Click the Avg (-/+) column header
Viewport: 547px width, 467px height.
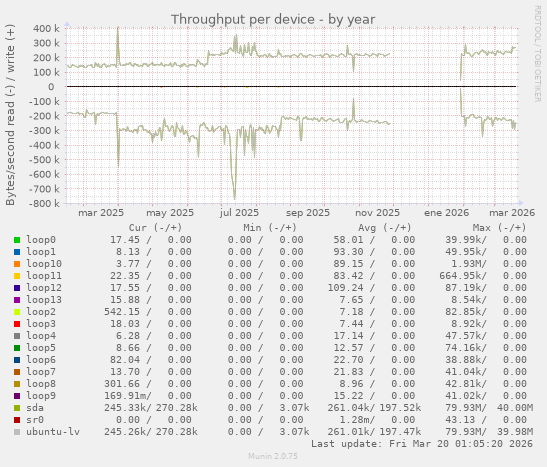(x=384, y=228)
